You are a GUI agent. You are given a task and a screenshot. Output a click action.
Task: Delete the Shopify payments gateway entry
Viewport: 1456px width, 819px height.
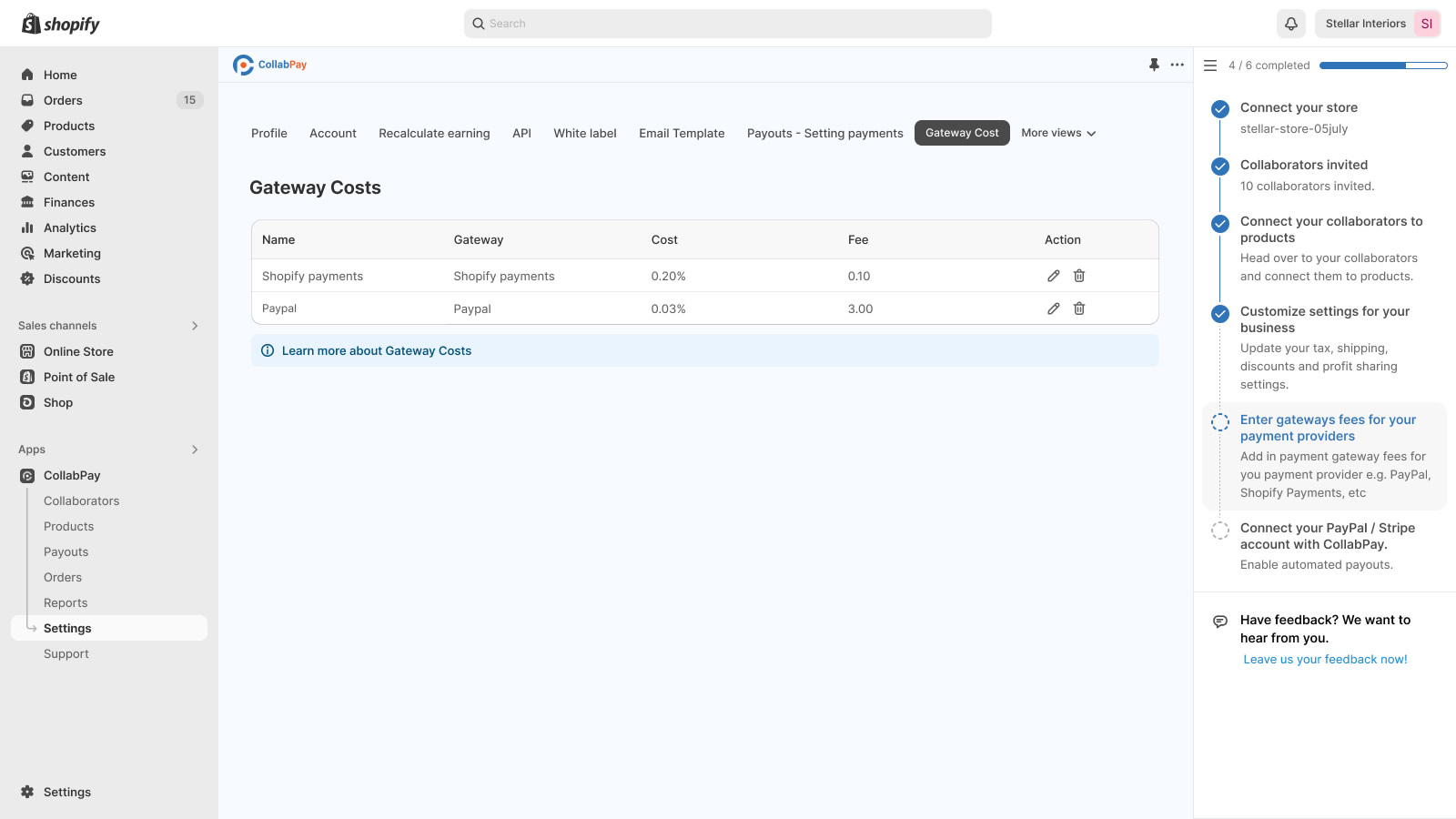(1079, 276)
